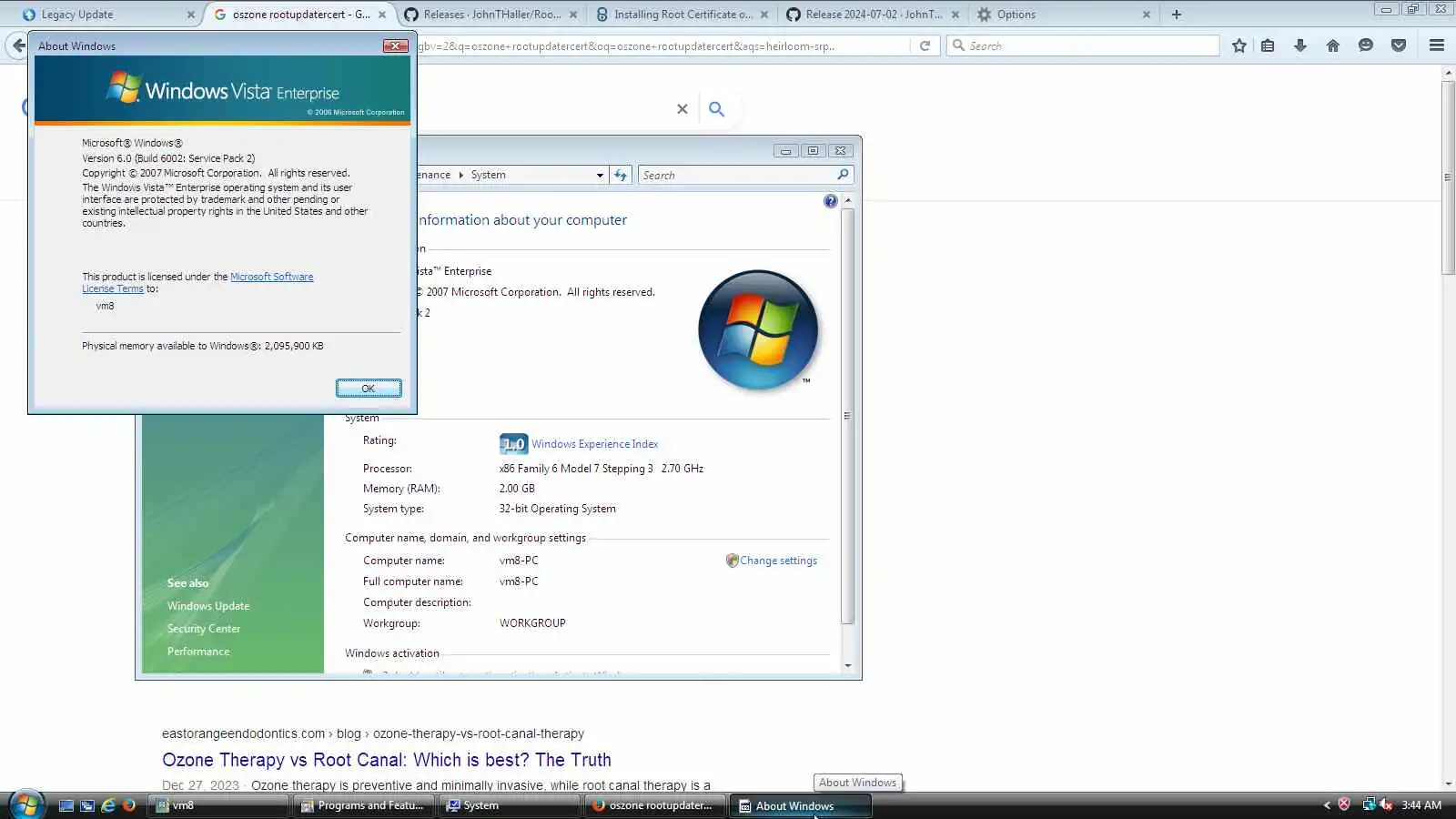Open Windows Update in the See also list
This screenshot has width=1456, height=819.
pyautogui.click(x=208, y=606)
